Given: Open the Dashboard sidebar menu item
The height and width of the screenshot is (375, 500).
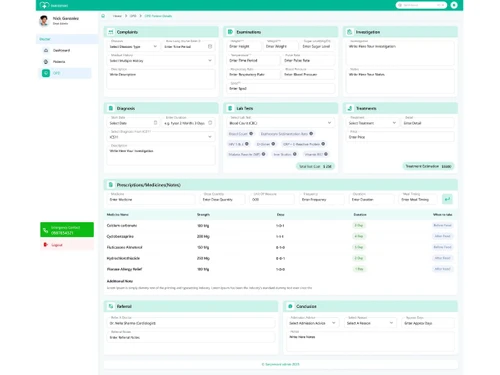Looking at the screenshot, I should point(65,50).
